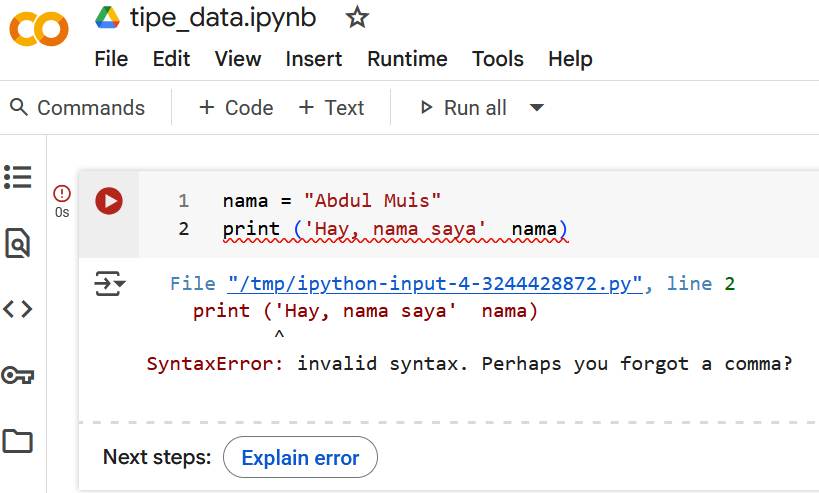Open the Table of contents sidebar
The height and width of the screenshot is (493, 819).
[x=18, y=177]
